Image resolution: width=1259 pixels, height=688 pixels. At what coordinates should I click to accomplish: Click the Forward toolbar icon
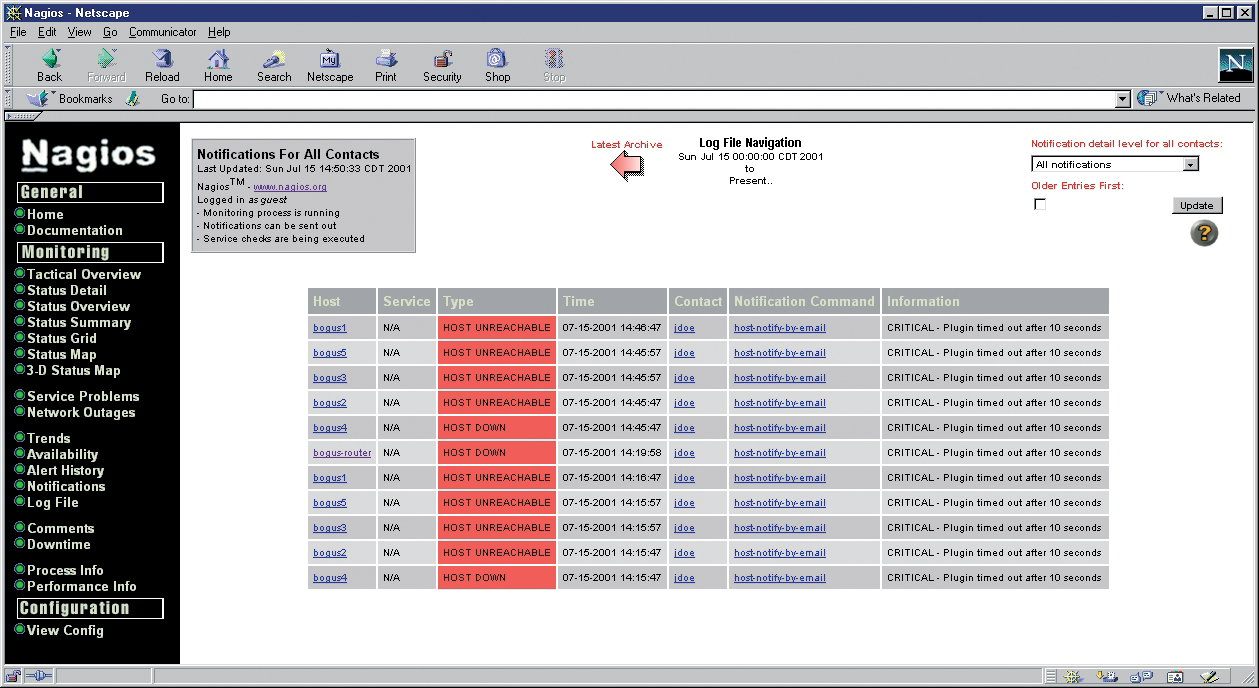tap(106, 66)
